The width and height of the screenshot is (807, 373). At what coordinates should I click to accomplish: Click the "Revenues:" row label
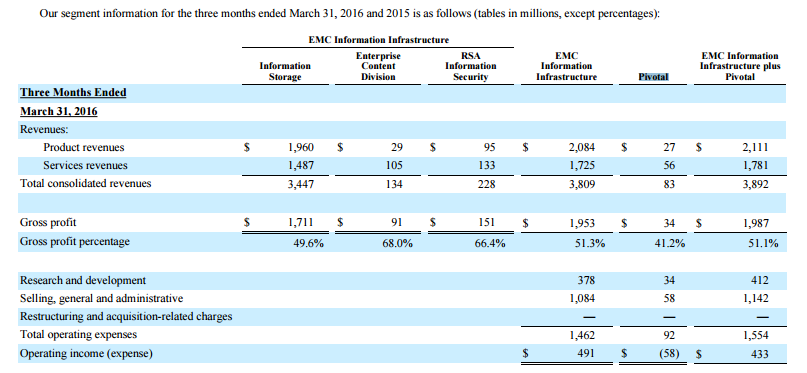[44, 130]
